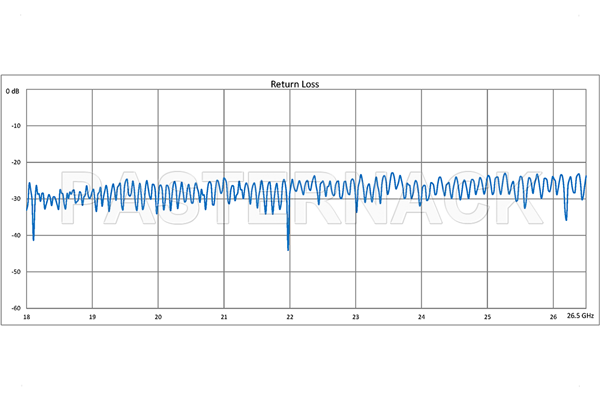Click the -60 y-axis label
The width and height of the screenshot is (600, 400).
click(15, 308)
